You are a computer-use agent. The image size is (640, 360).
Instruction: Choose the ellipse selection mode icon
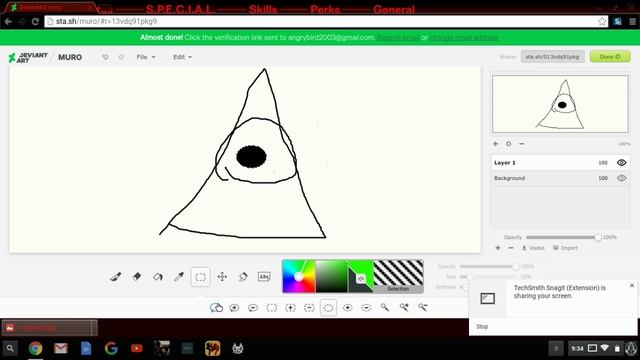pyautogui.click(x=328, y=308)
